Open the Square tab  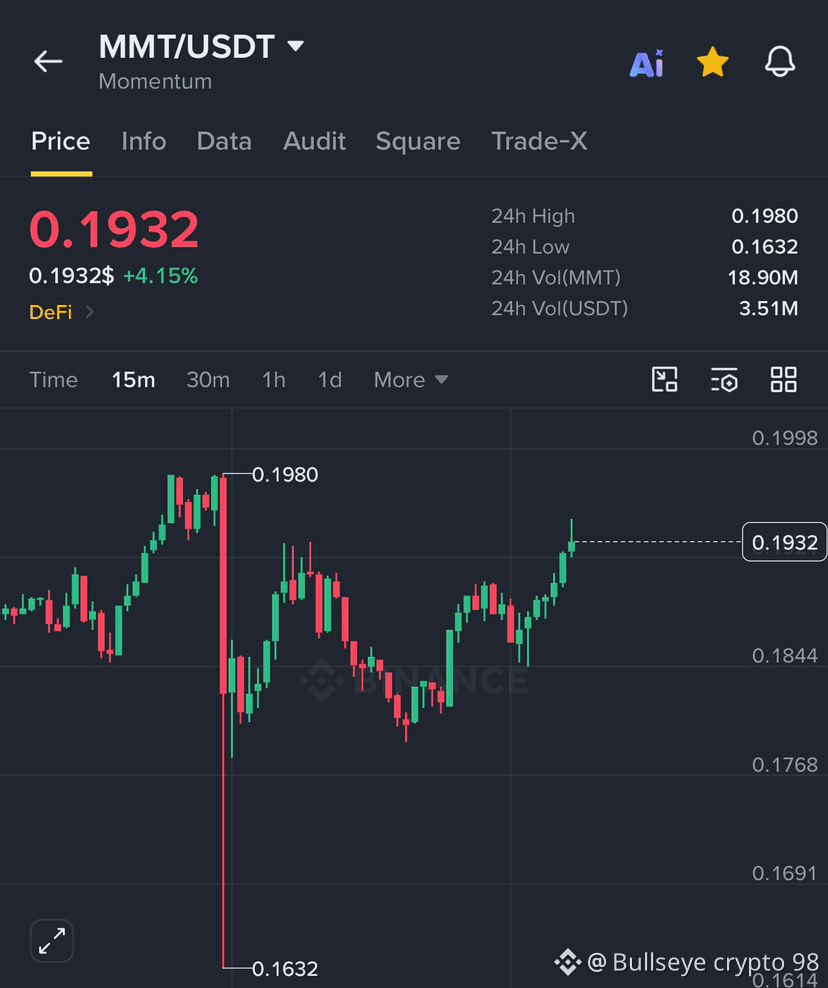[x=418, y=142]
